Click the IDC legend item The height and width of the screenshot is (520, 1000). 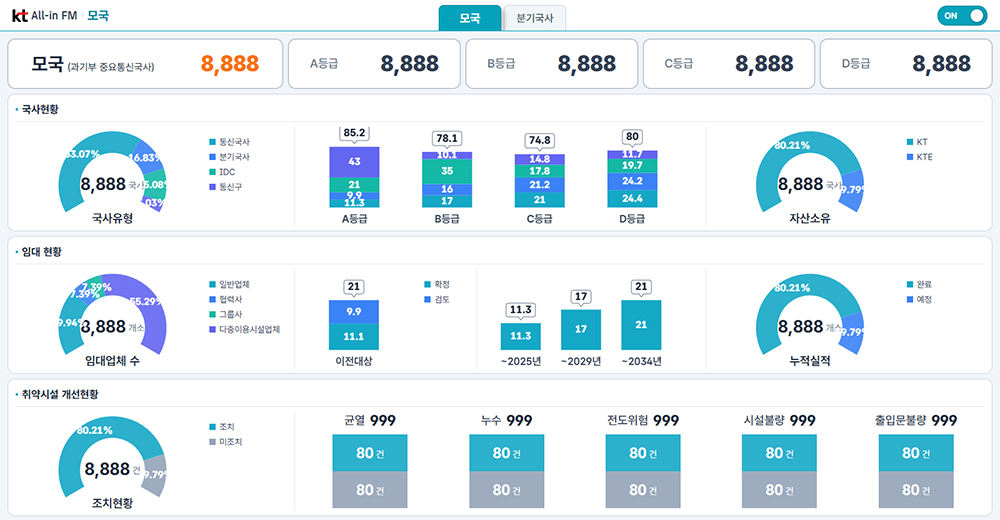227,172
